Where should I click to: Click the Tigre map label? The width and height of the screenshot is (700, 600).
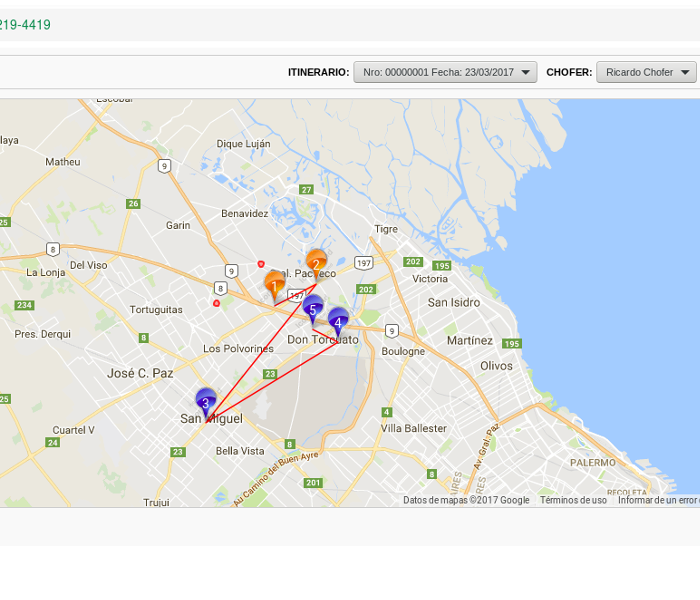point(386,229)
